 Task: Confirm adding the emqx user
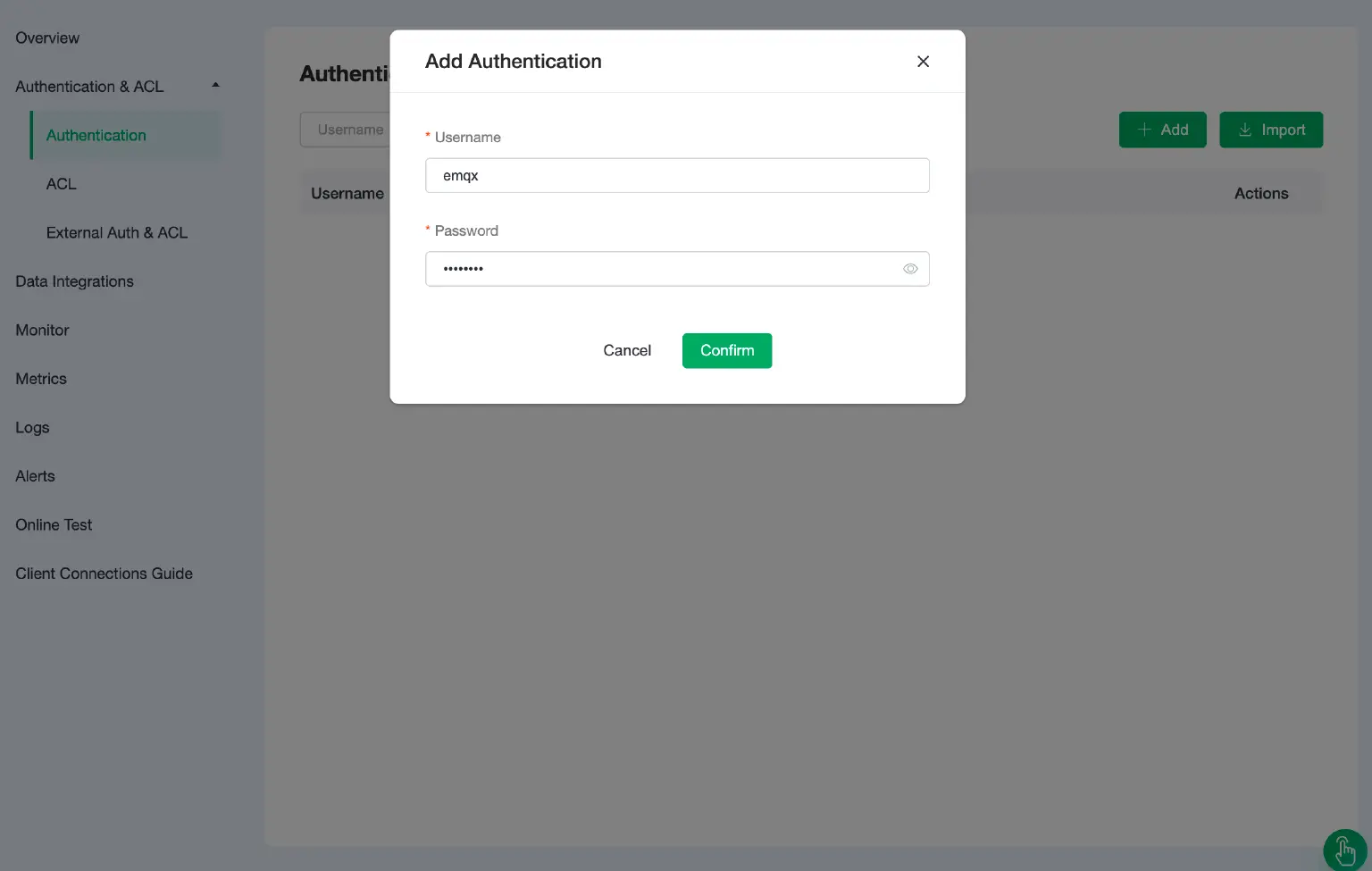[x=726, y=350]
